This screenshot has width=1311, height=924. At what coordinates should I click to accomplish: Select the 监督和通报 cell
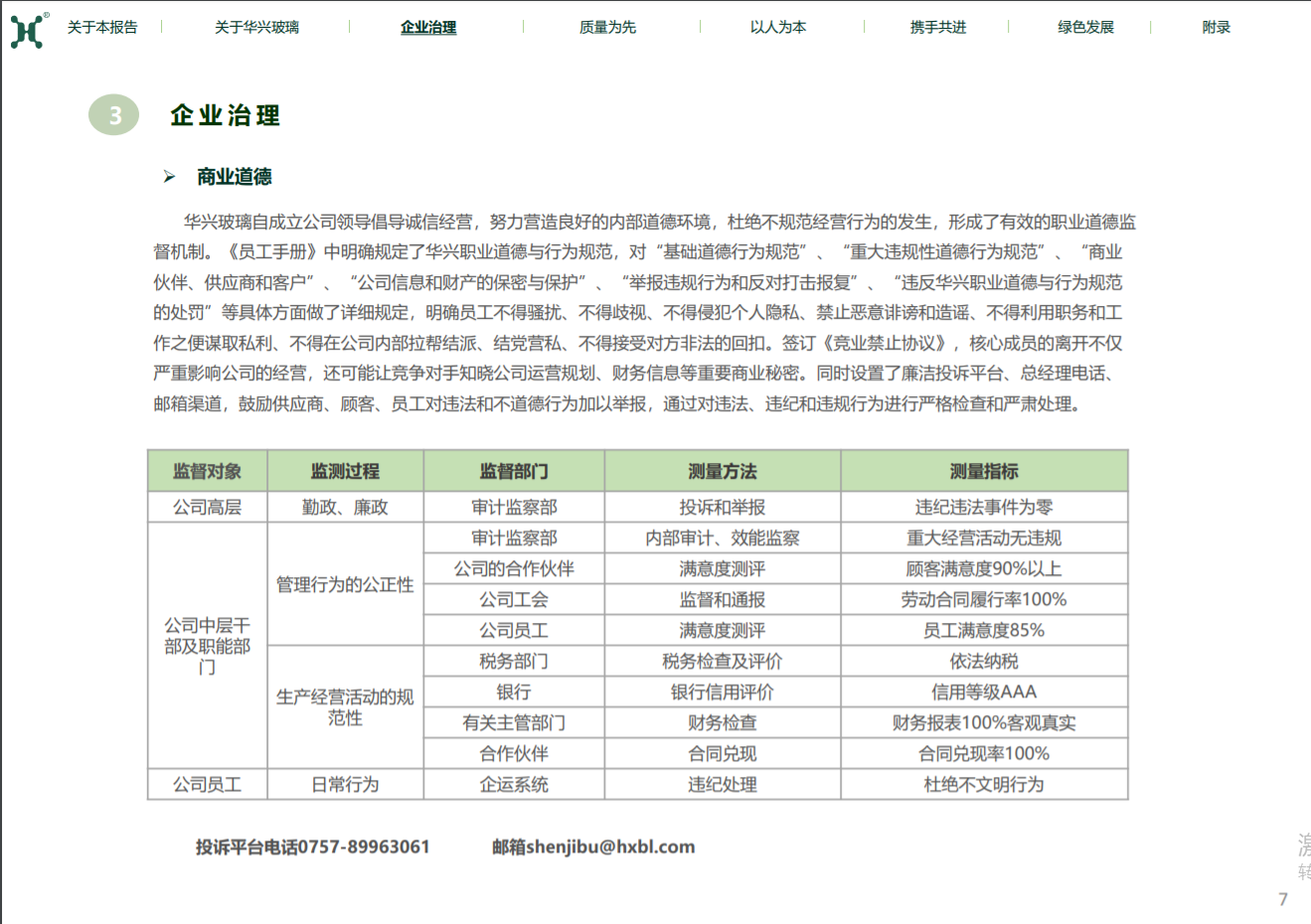pos(723,599)
